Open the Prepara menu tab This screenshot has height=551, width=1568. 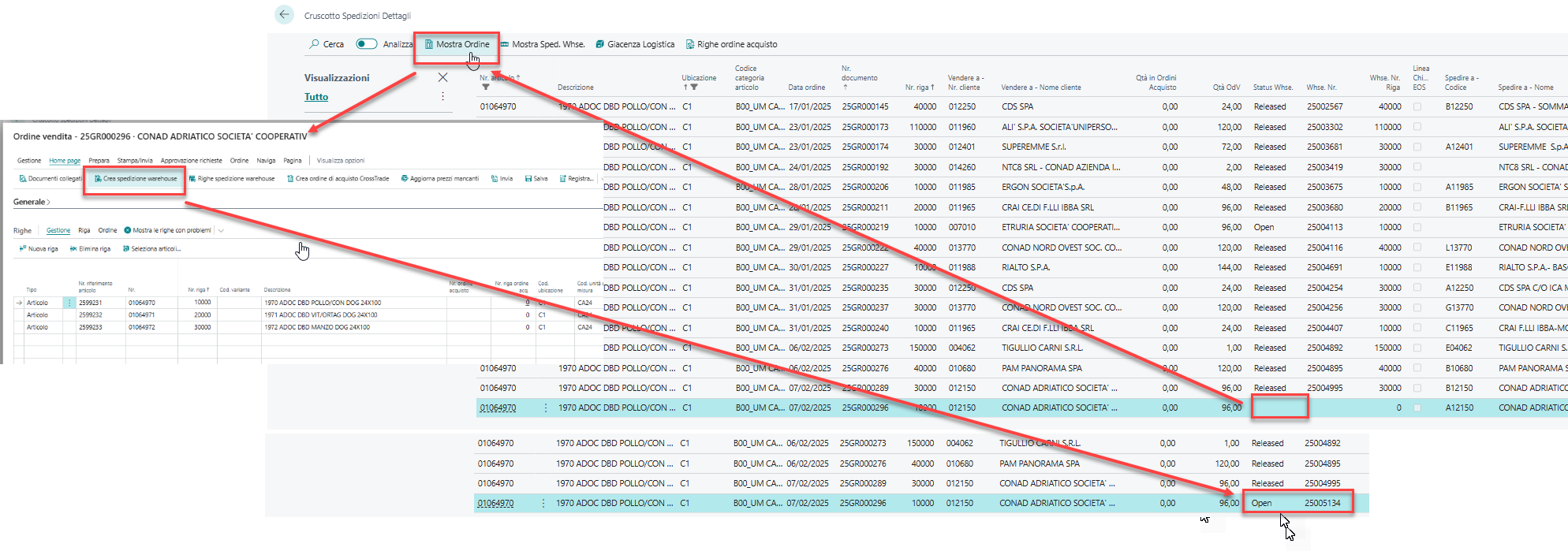(99, 160)
